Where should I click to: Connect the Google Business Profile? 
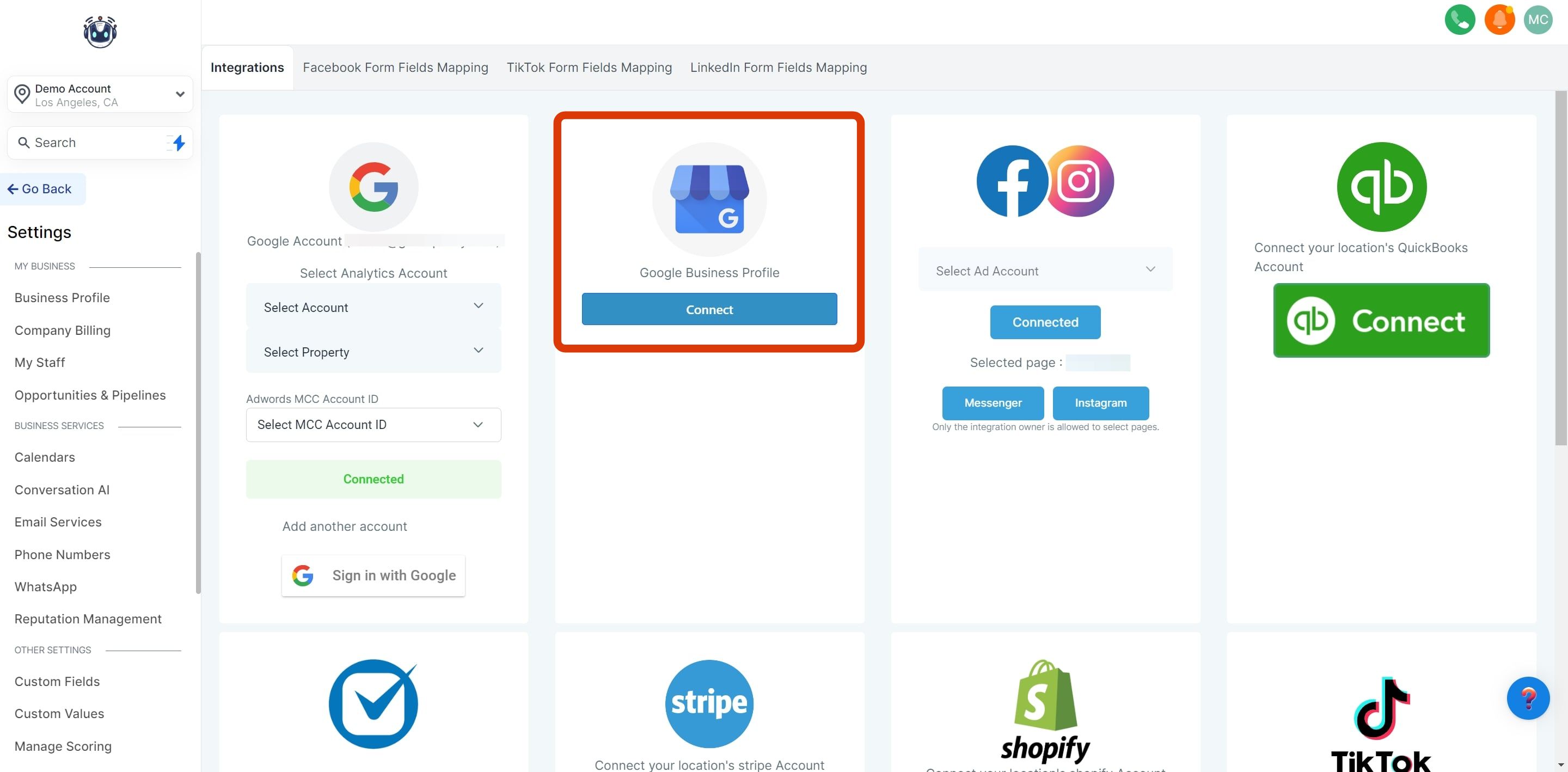coord(708,309)
